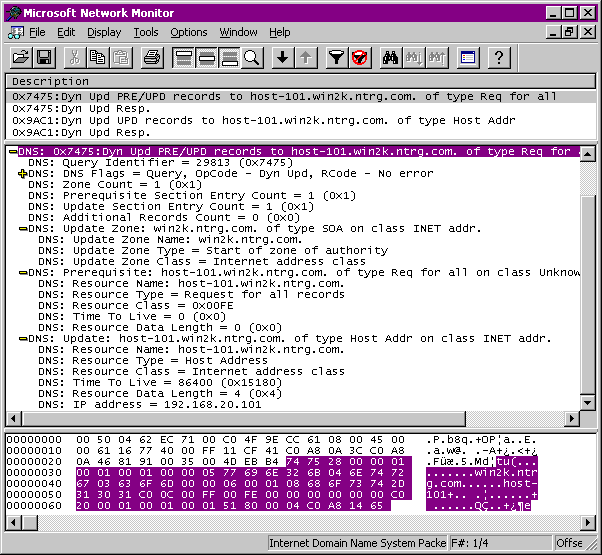Collapse the DNS Update Zone node
This screenshot has height=555, width=602.
coord(22,229)
